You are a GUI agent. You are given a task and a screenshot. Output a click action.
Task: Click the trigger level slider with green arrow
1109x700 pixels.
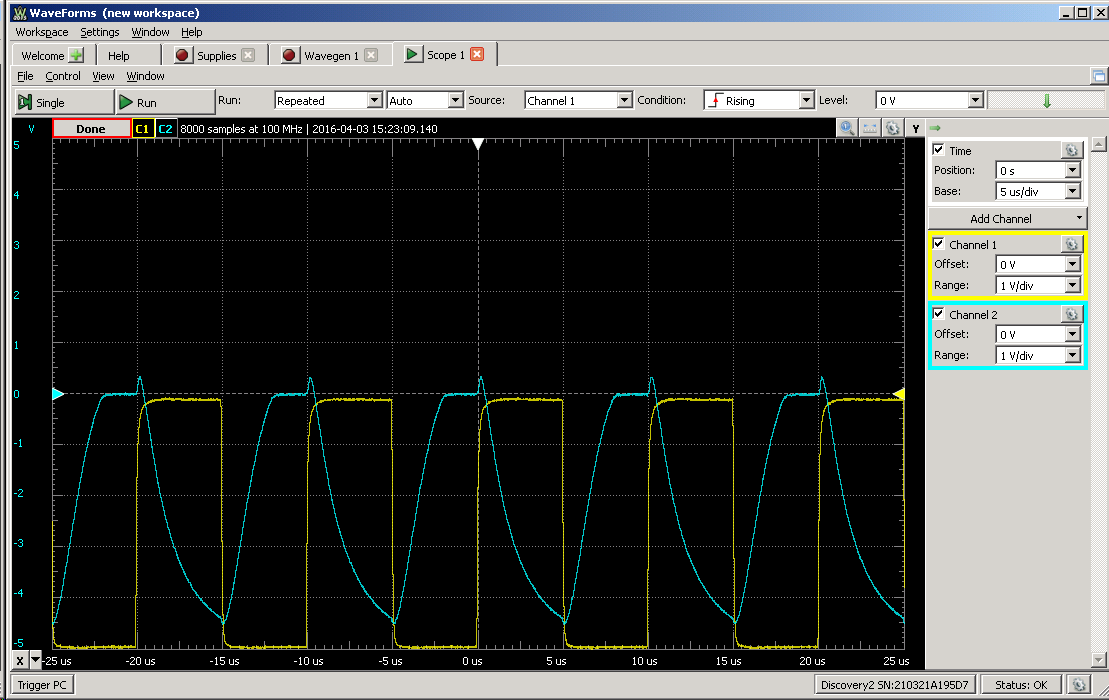pos(1046,100)
